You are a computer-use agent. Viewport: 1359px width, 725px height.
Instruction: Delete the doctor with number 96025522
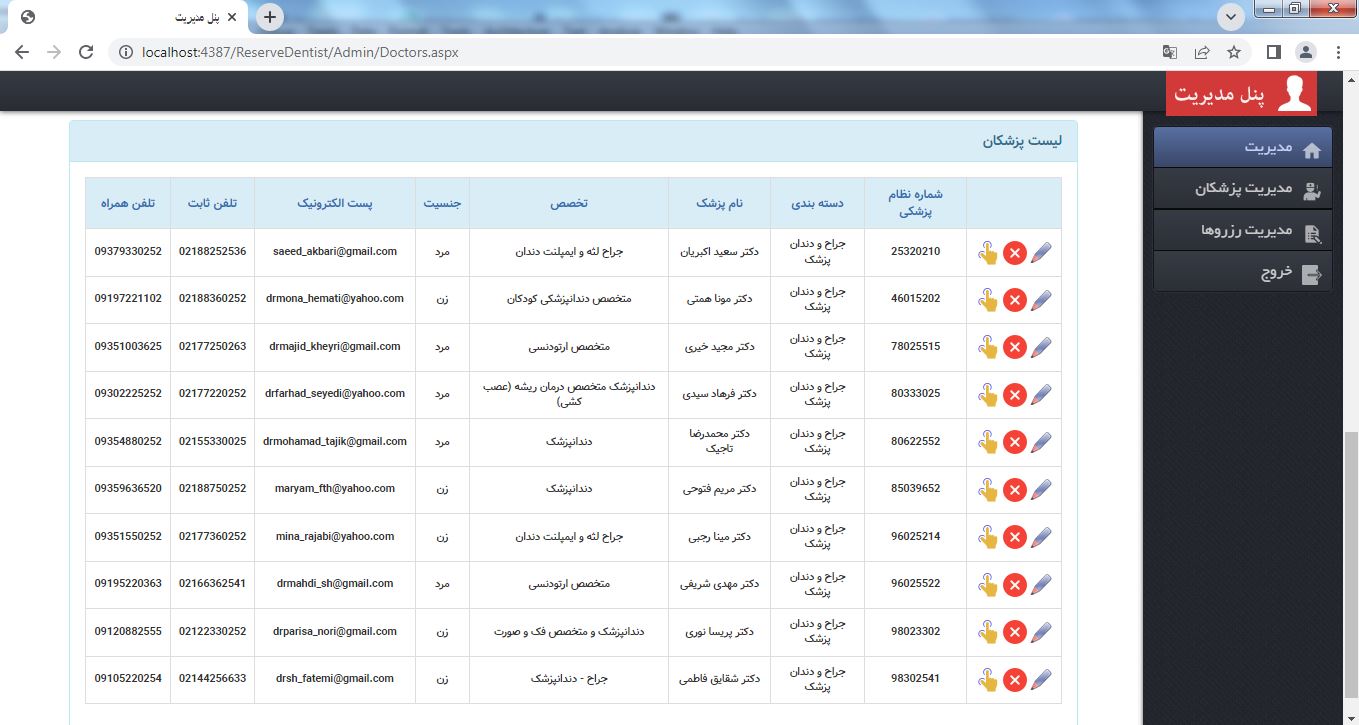pyautogui.click(x=1014, y=585)
